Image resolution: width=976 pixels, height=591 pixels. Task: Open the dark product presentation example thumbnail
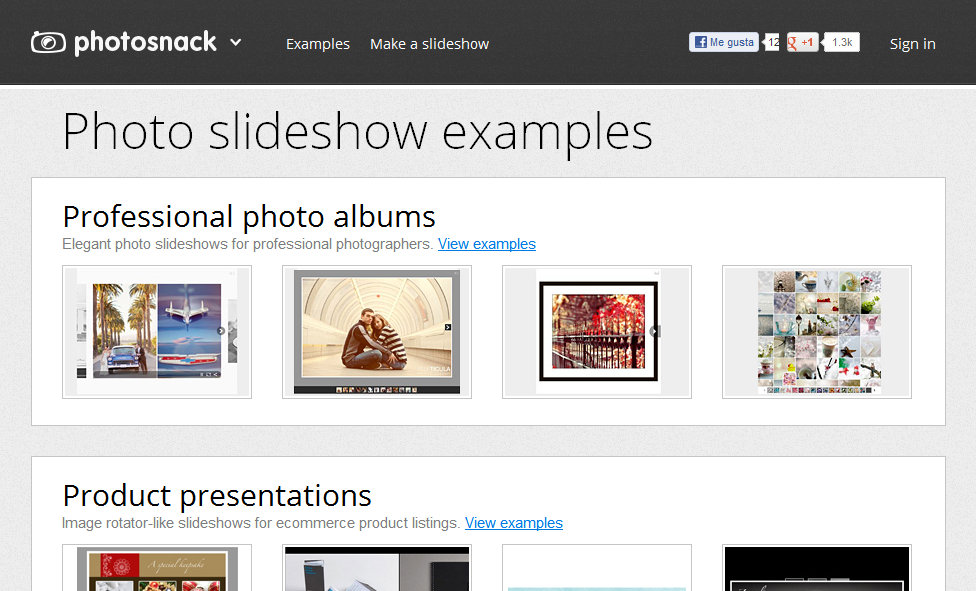click(x=816, y=570)
